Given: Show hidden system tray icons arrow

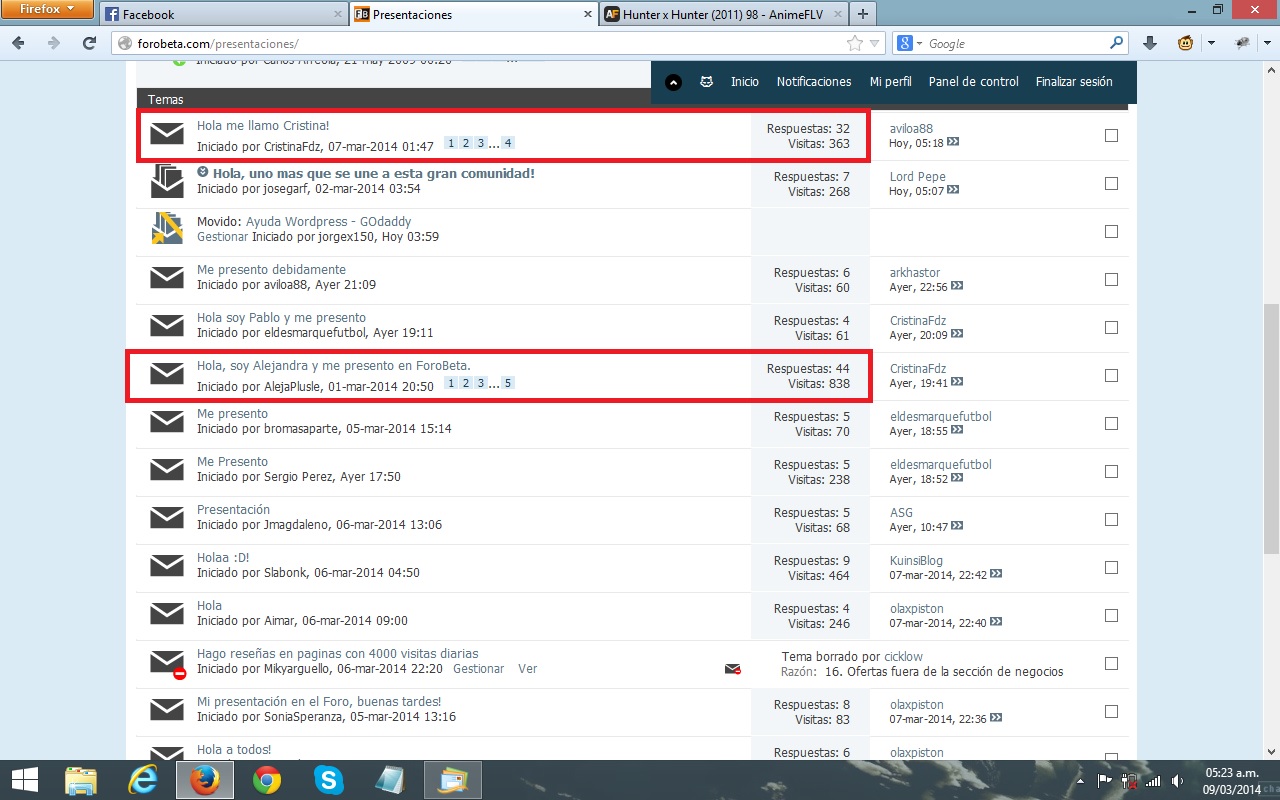Looking at the screenshot, I should pos(1080,780).
